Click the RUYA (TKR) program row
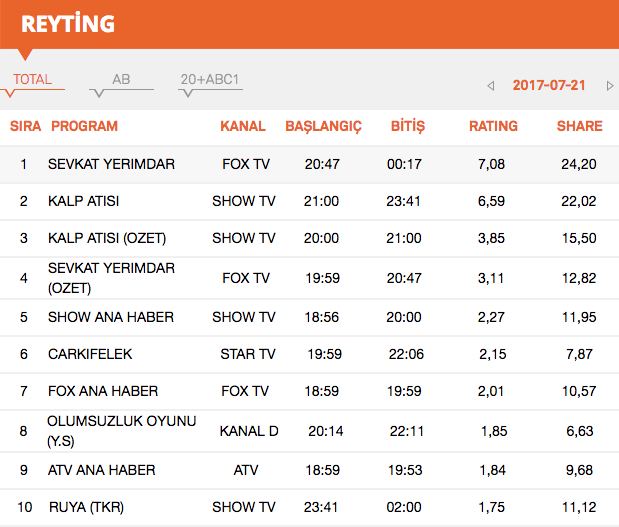619x527 pixels. click(x=88, y=507)
